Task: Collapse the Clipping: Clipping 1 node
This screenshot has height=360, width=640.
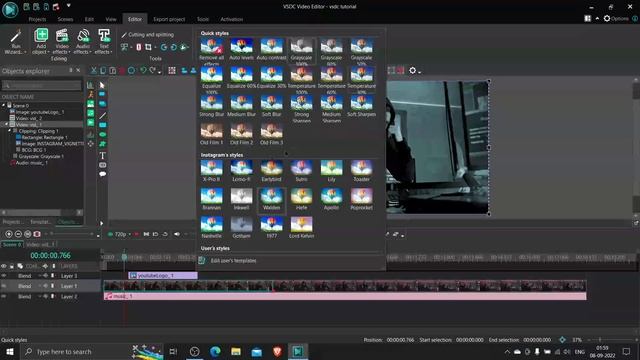Action: [10, 131]
